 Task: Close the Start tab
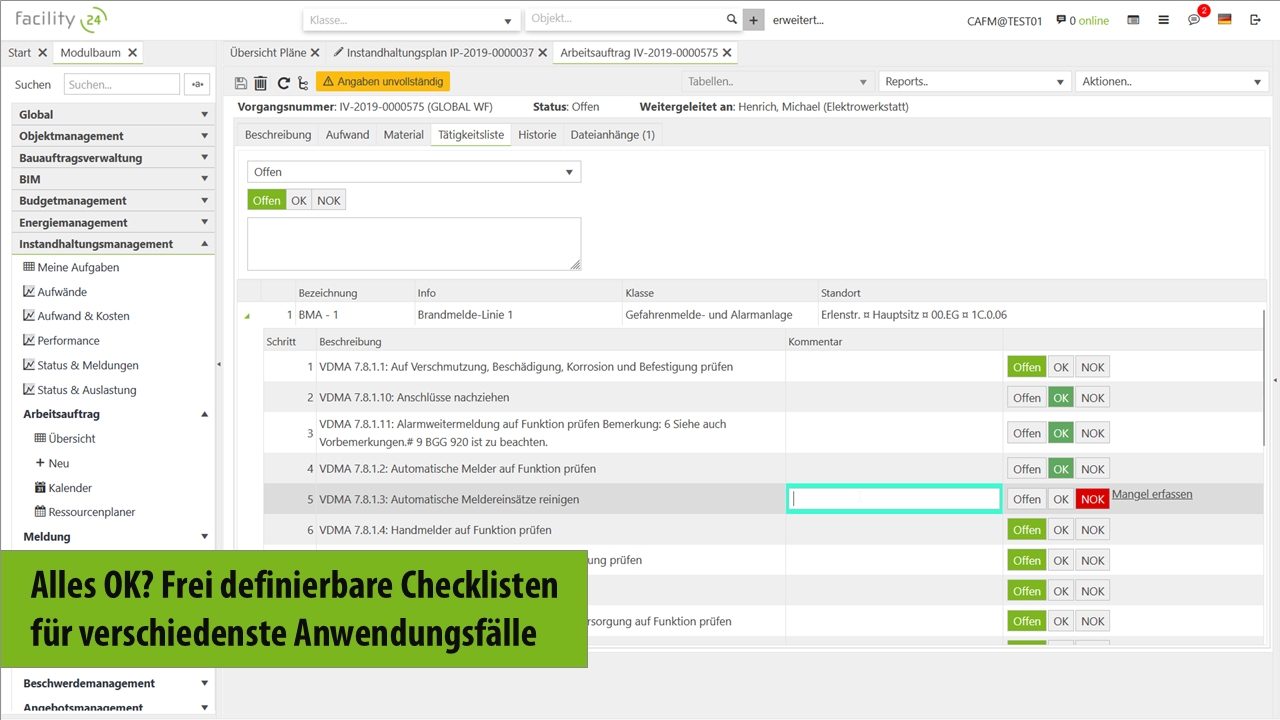42,53
